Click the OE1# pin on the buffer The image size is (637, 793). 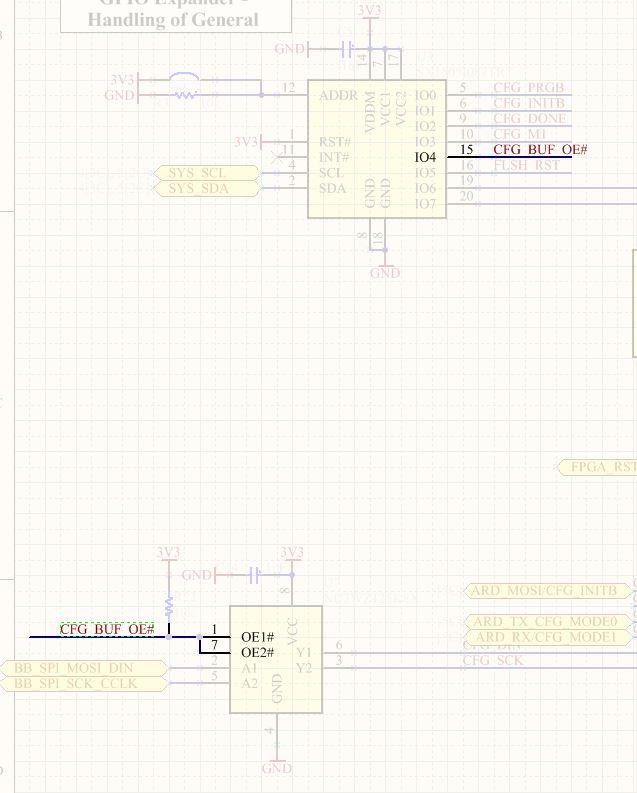pyautogui.click(x=257, y=637)
